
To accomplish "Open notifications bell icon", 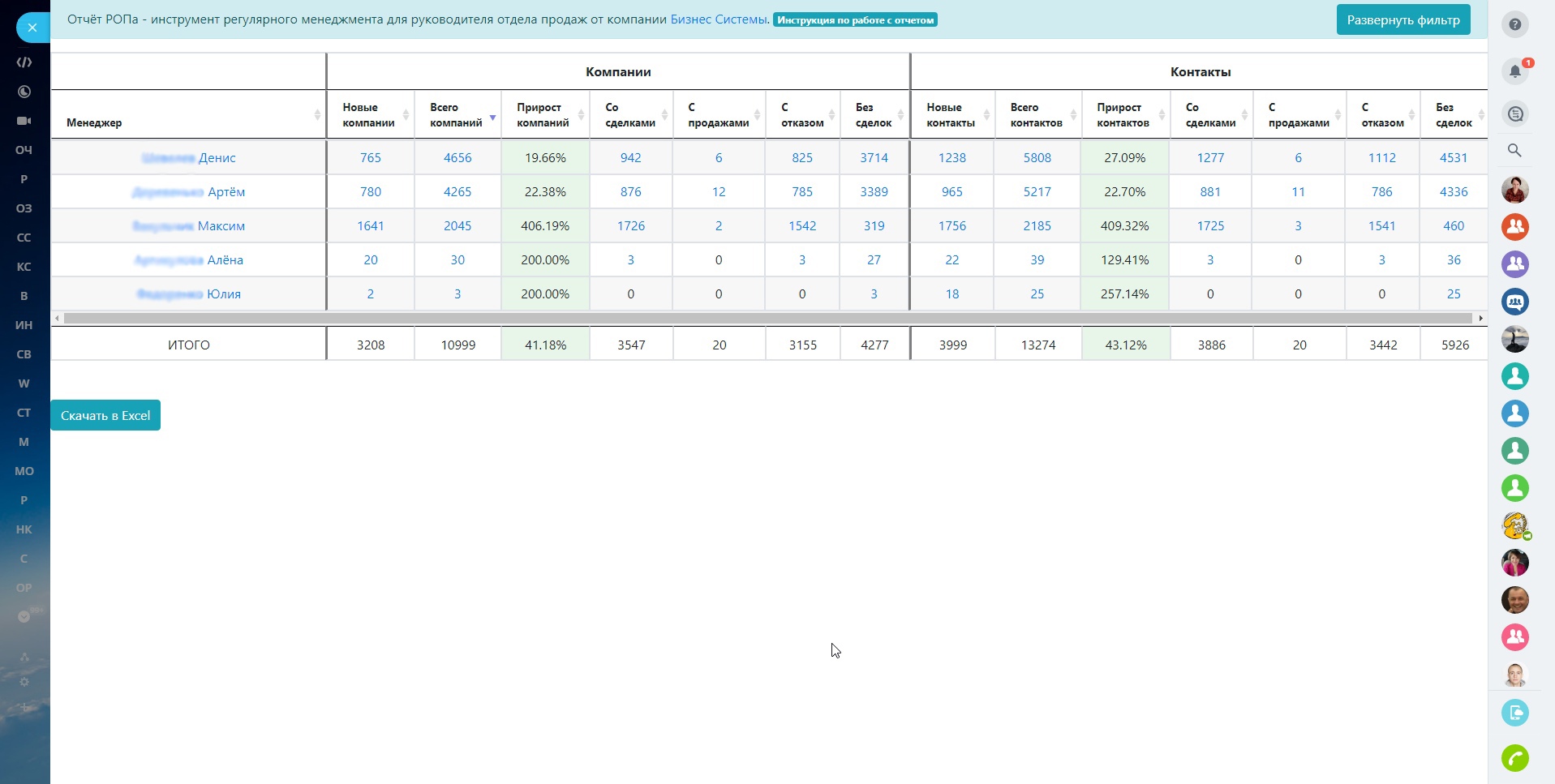I will [x=1514, y=71].
